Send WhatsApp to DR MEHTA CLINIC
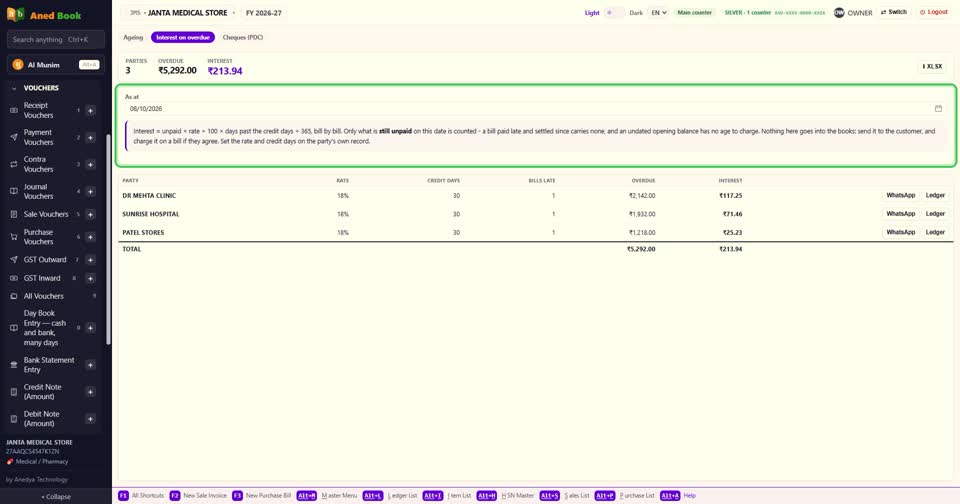 901,195
